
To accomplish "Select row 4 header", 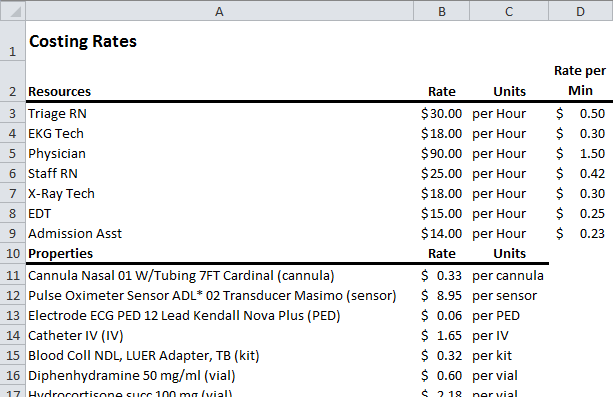I will [x=13, y=133].
